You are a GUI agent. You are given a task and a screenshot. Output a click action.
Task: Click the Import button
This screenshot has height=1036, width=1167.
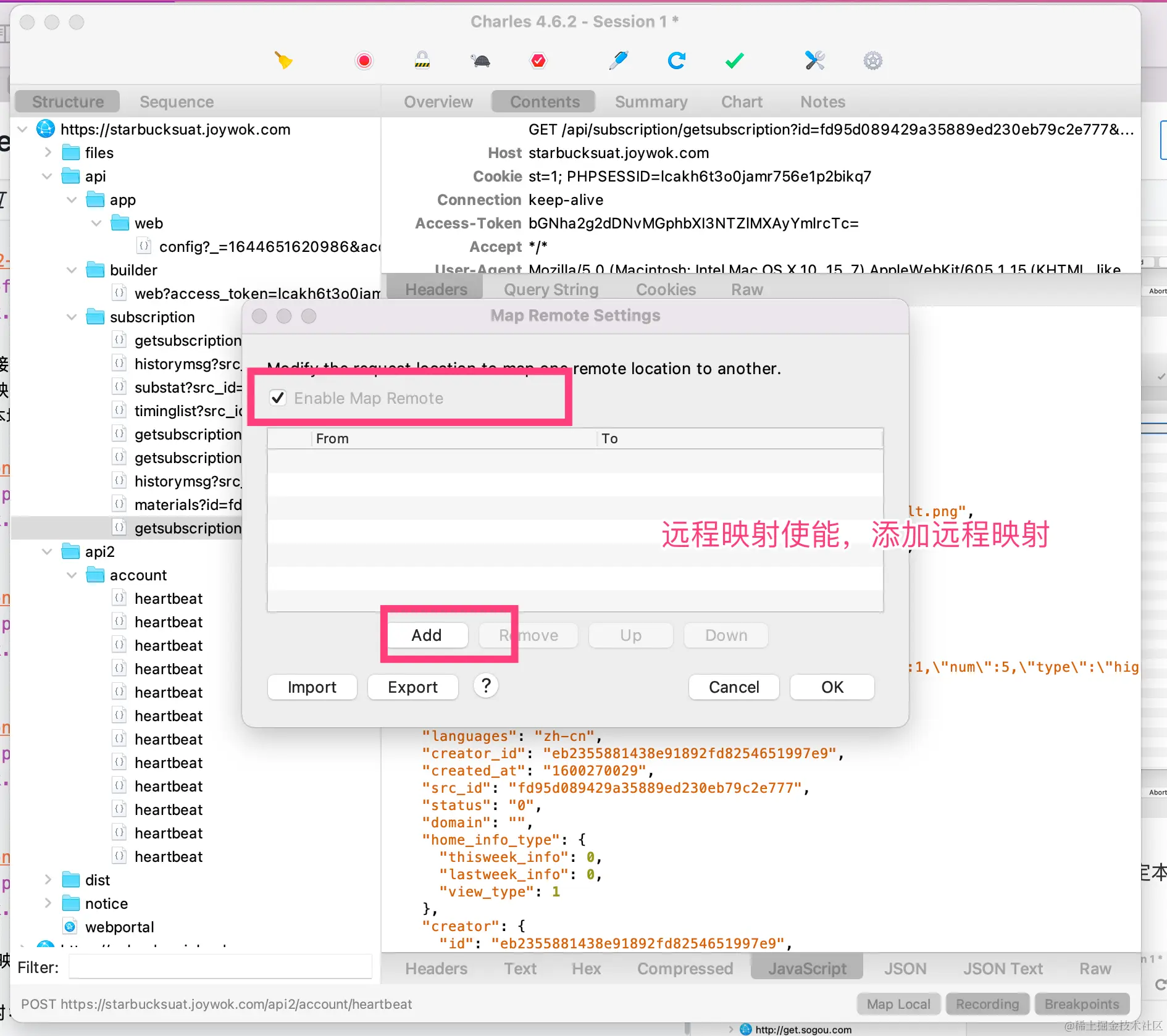click(312, 687)
